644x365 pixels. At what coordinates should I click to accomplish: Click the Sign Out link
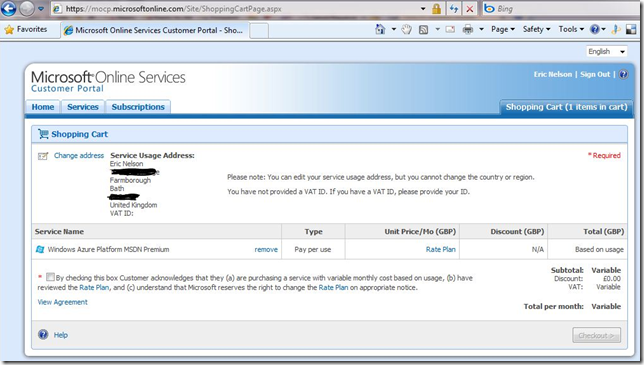pos(595,74)
